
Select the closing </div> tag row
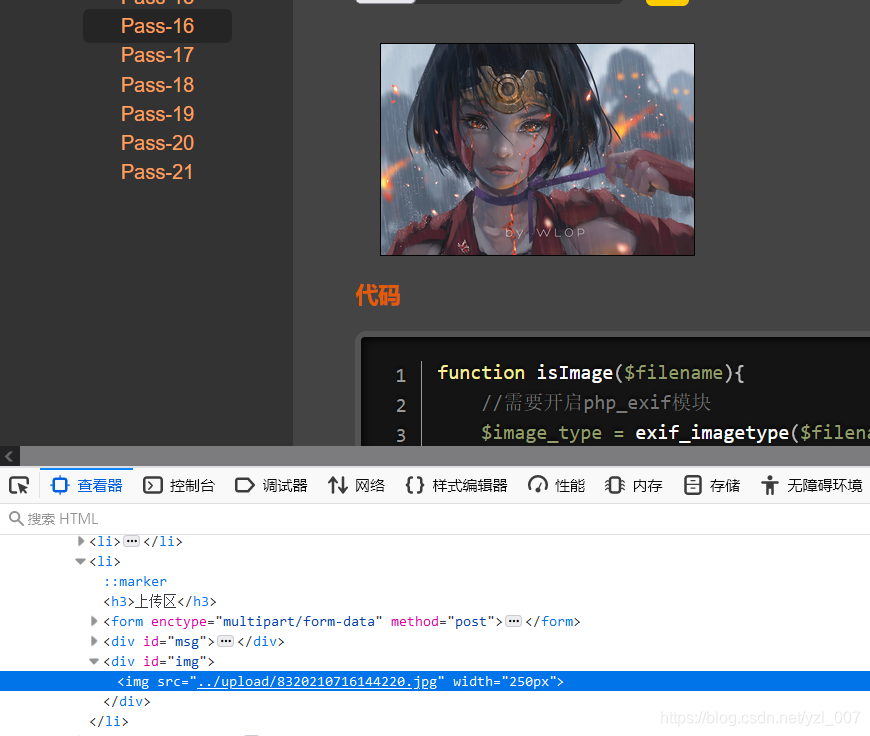[127, 702]
